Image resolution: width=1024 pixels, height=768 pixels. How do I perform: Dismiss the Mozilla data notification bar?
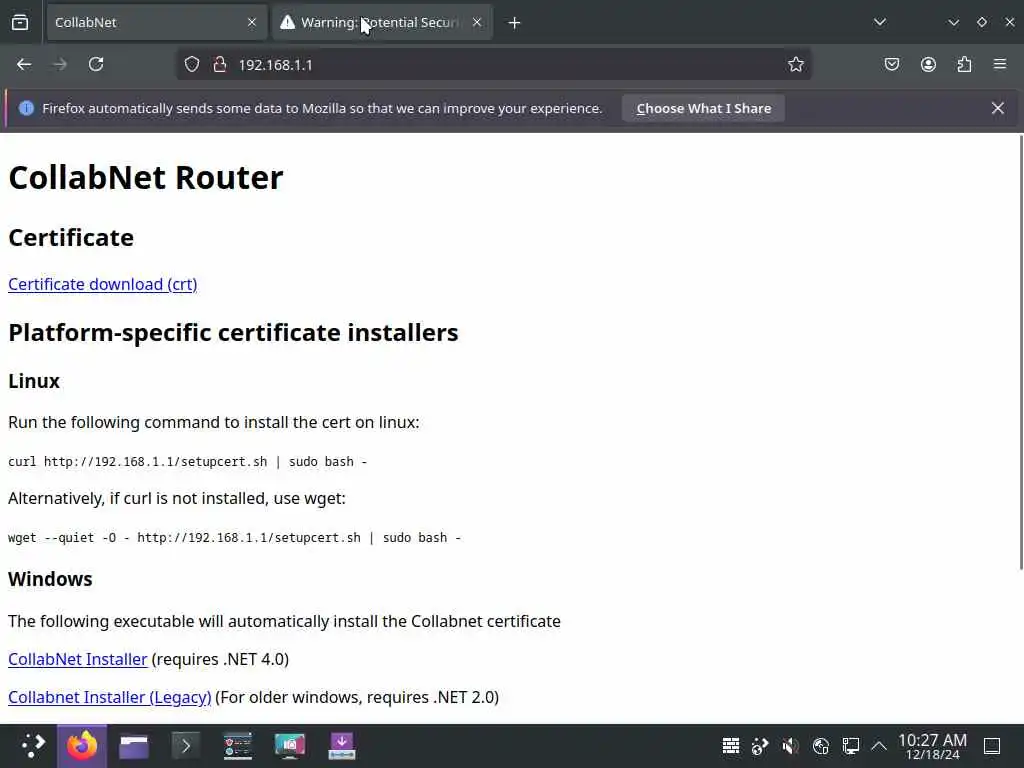pyautogui.click(x=997, y=108)
